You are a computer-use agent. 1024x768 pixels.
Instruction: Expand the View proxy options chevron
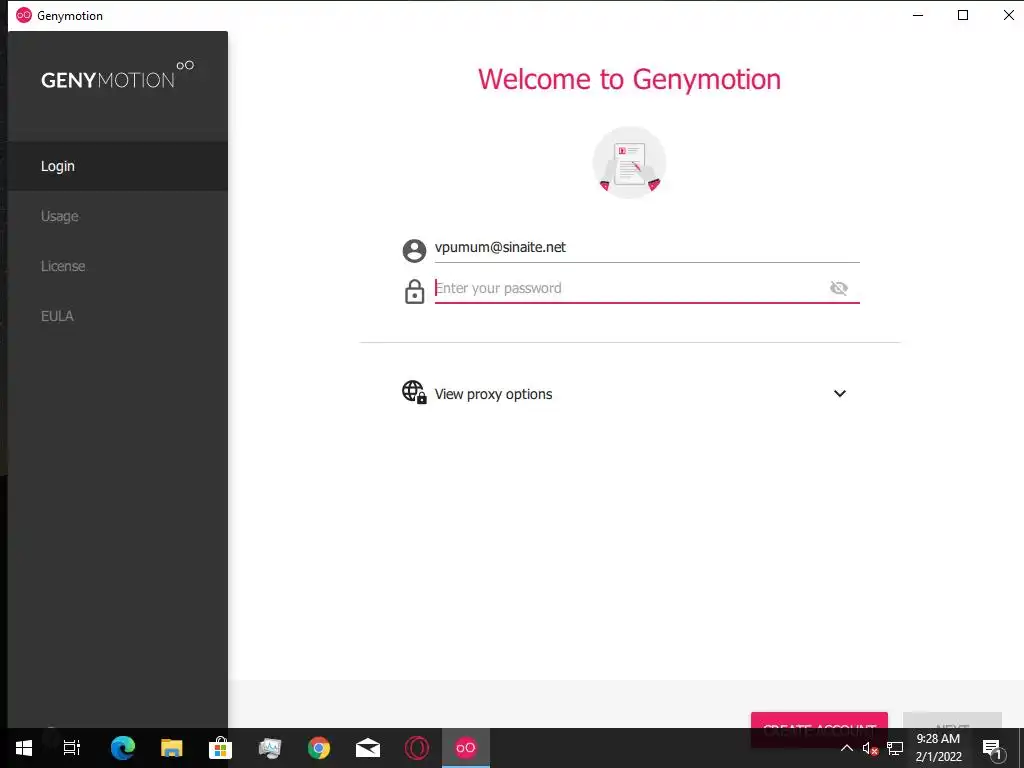pos(840,393)
